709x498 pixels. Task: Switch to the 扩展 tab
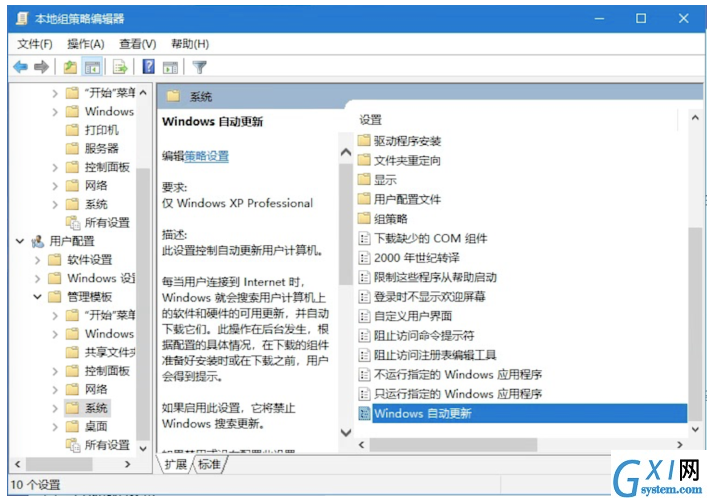(175, 464)
